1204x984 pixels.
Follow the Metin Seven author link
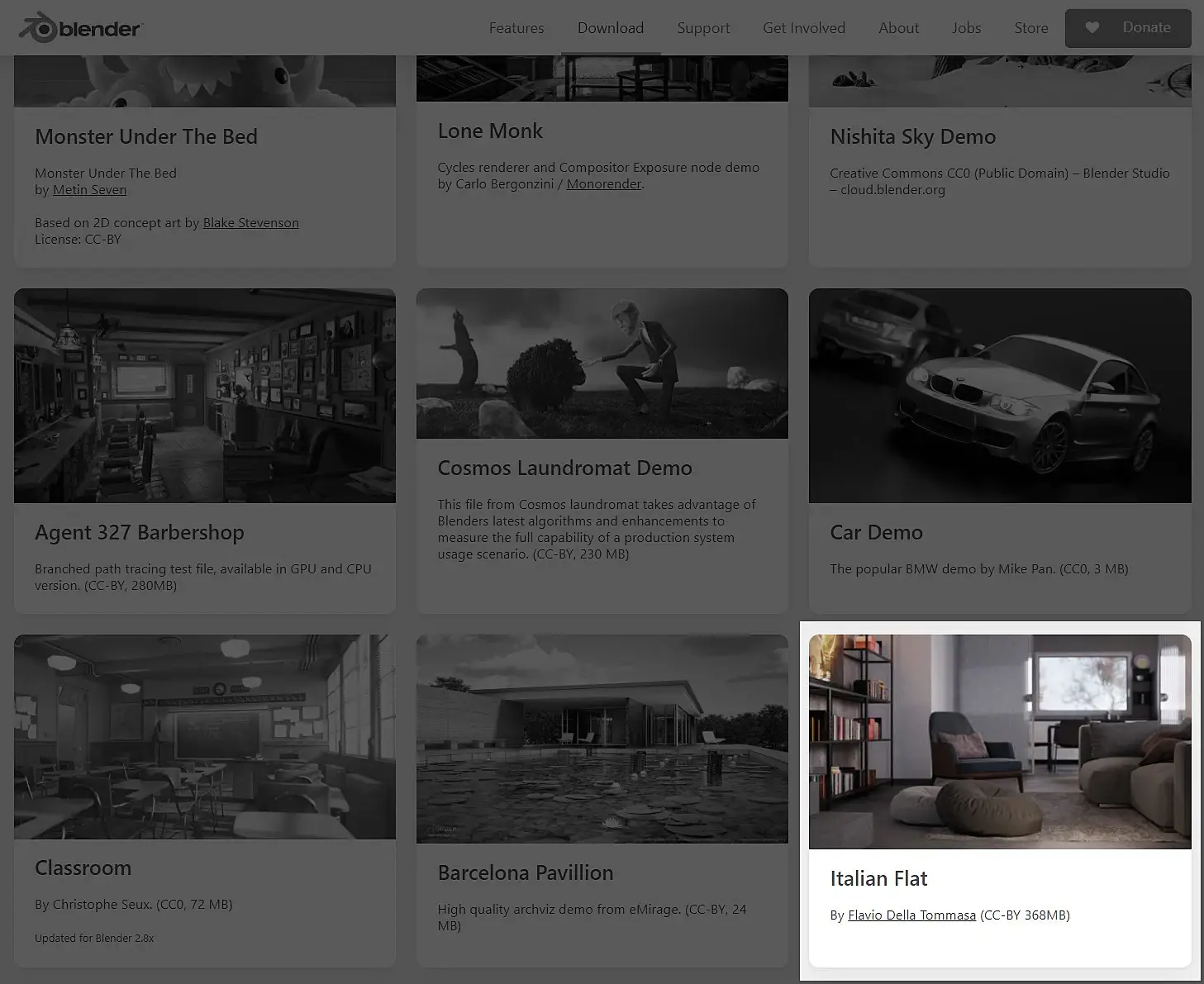pyautogui.click(x=90, y=190)
